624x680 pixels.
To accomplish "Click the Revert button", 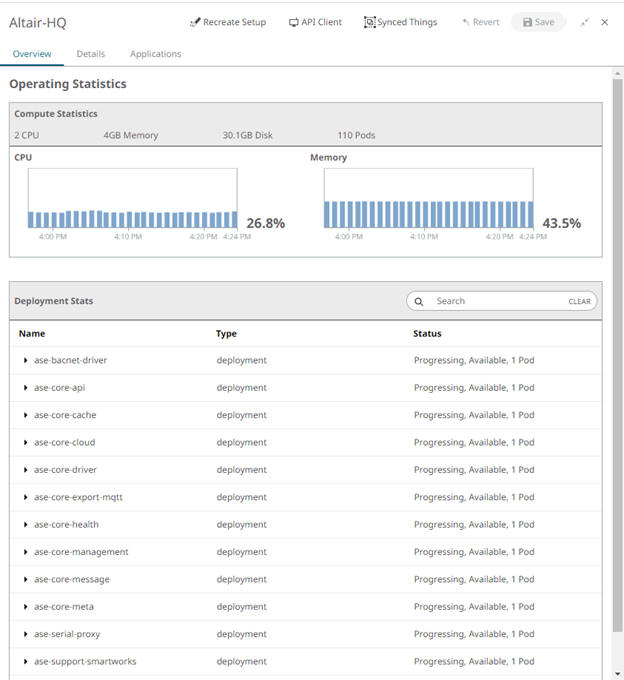I will tap(481, 22).
